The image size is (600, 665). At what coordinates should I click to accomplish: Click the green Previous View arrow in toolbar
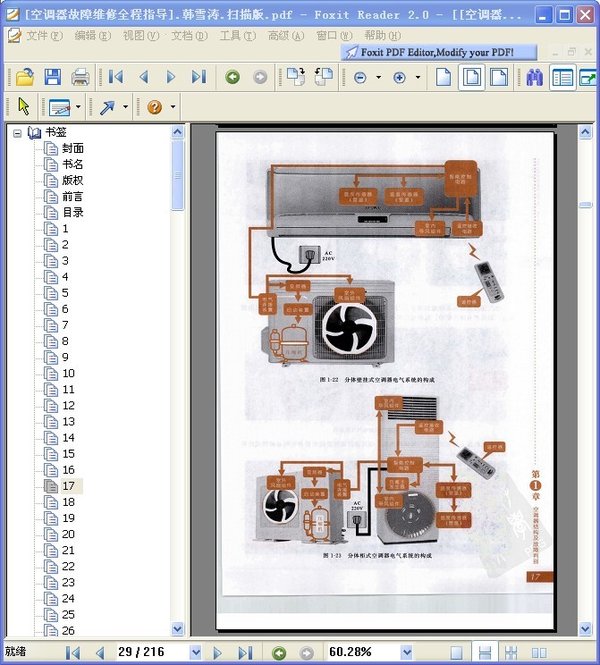[x=232, y=77]
